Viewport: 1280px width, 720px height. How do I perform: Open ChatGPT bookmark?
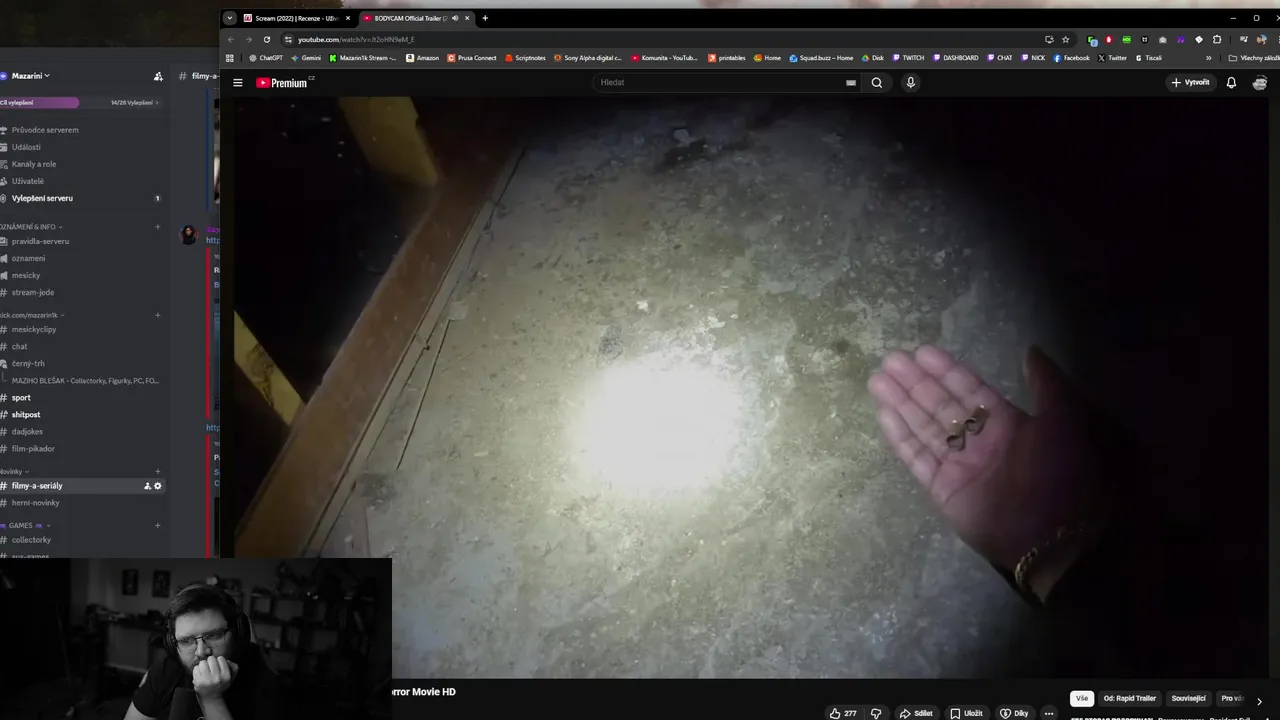pyautogui.click(x=266, y=58)
